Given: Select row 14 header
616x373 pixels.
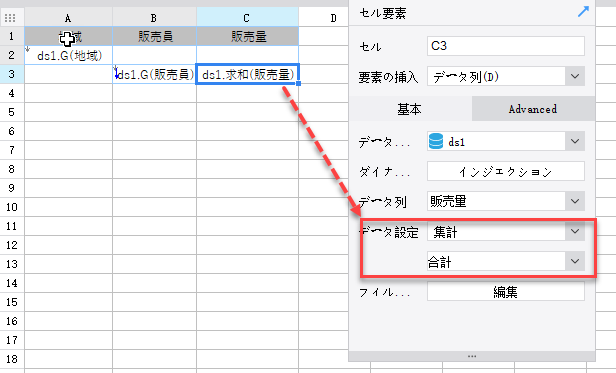Looking at the screenshot, I should 12,283.
